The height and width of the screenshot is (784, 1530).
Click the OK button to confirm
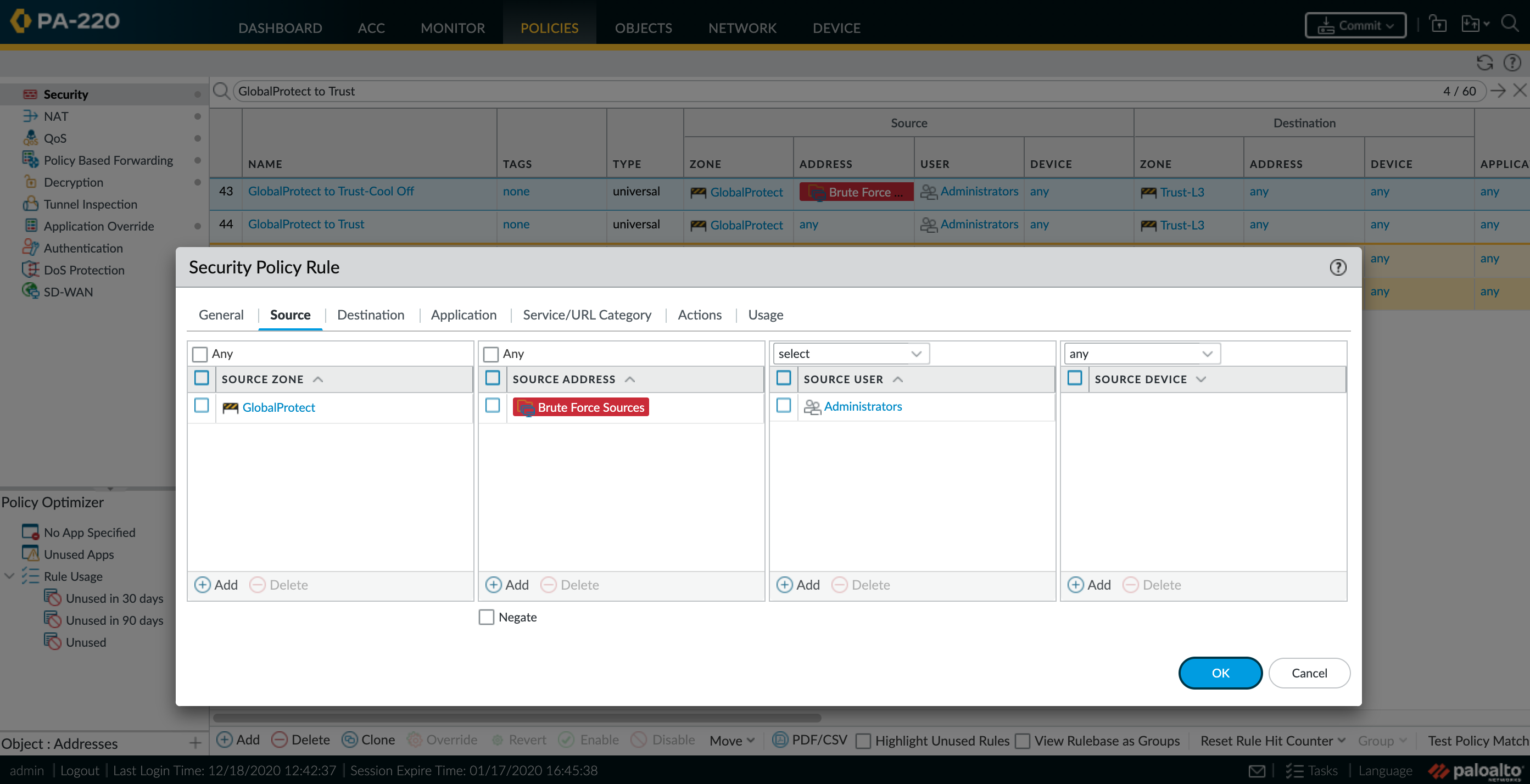click(1220, 672)
